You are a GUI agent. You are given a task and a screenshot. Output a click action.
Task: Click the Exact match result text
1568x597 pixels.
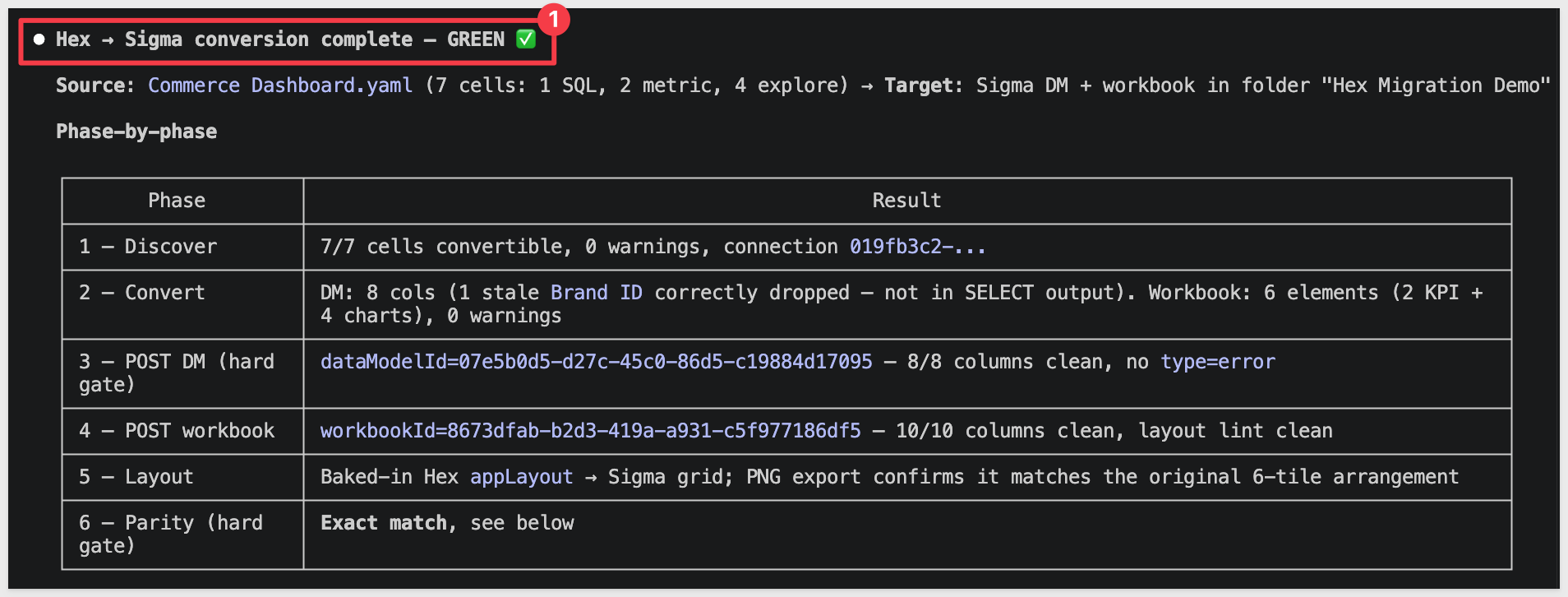point(384,523)
